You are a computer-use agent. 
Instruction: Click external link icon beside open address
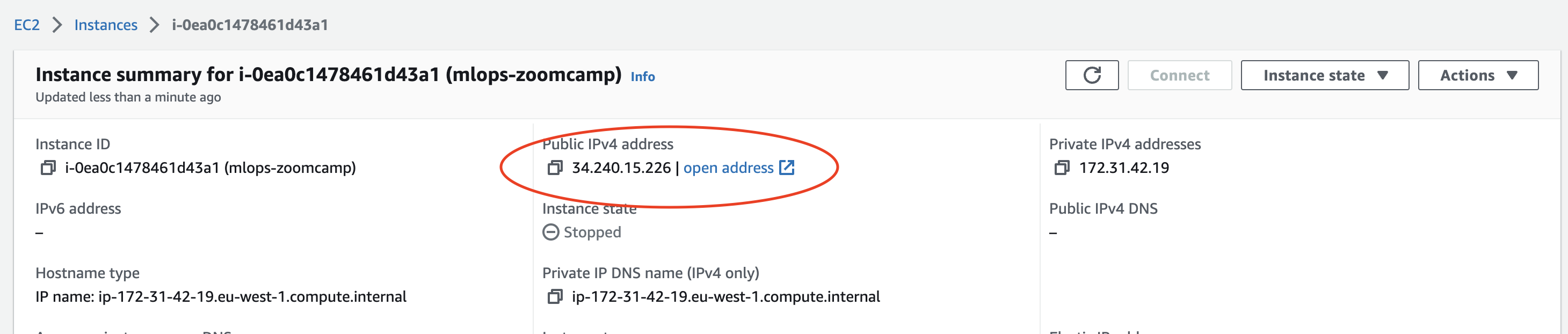point(787,168)
